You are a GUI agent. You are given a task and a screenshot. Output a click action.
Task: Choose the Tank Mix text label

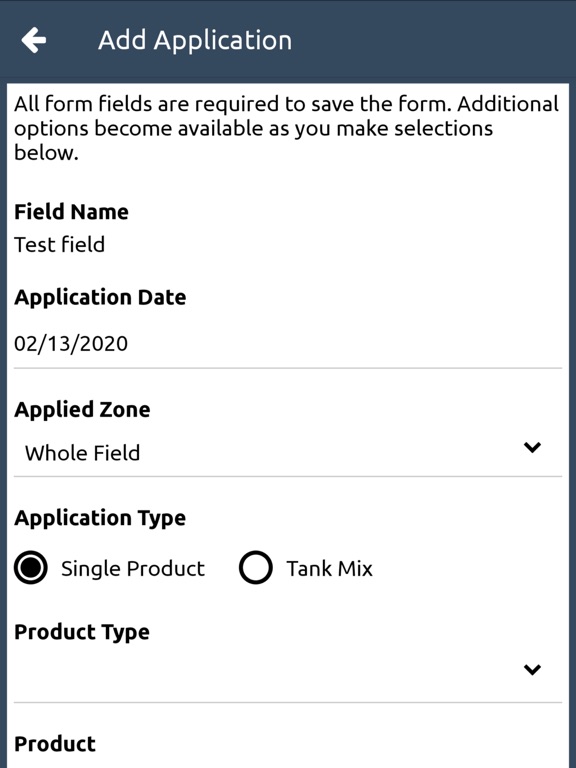click(329, 569)
